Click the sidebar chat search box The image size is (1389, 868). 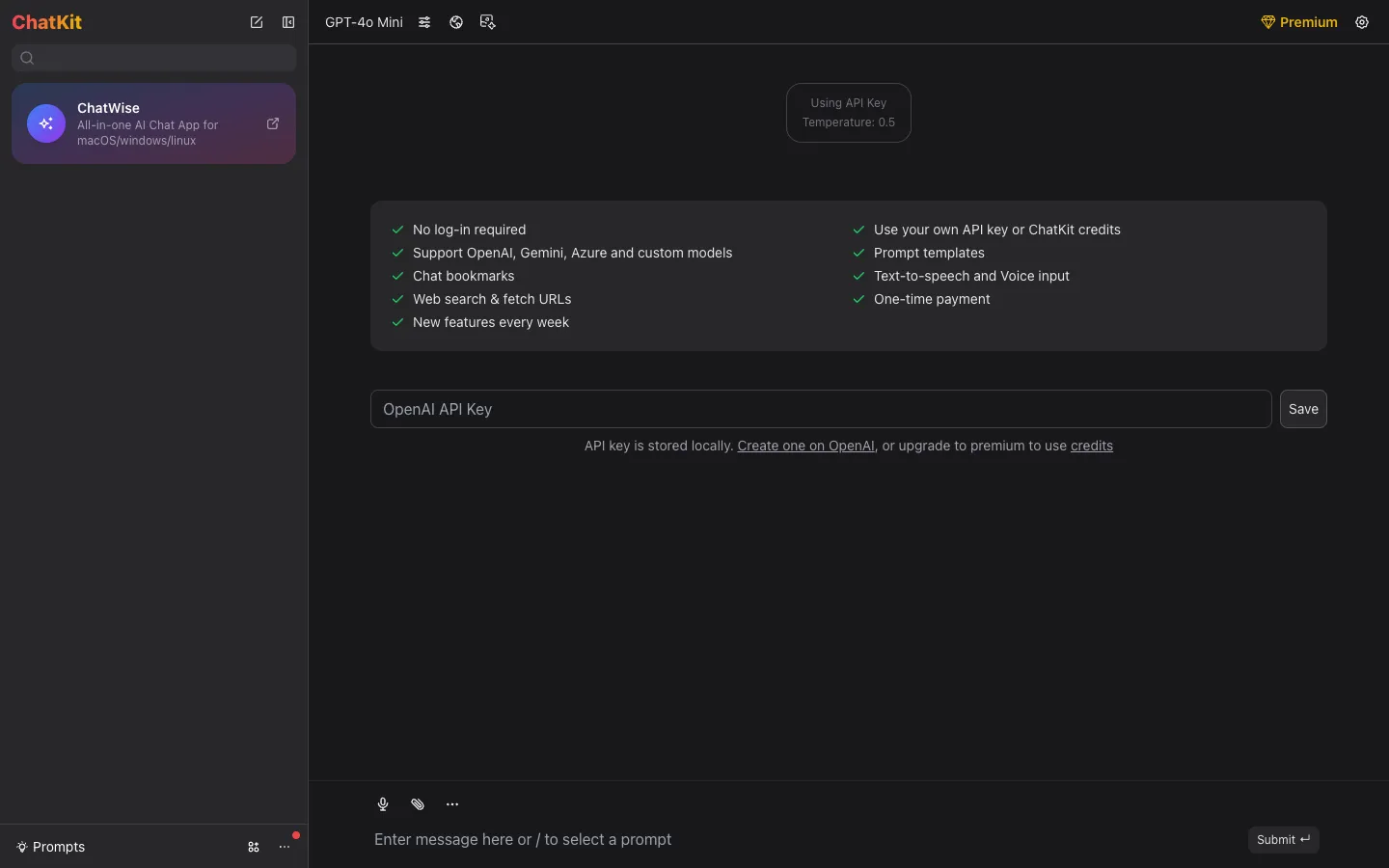tap(154, 58)
